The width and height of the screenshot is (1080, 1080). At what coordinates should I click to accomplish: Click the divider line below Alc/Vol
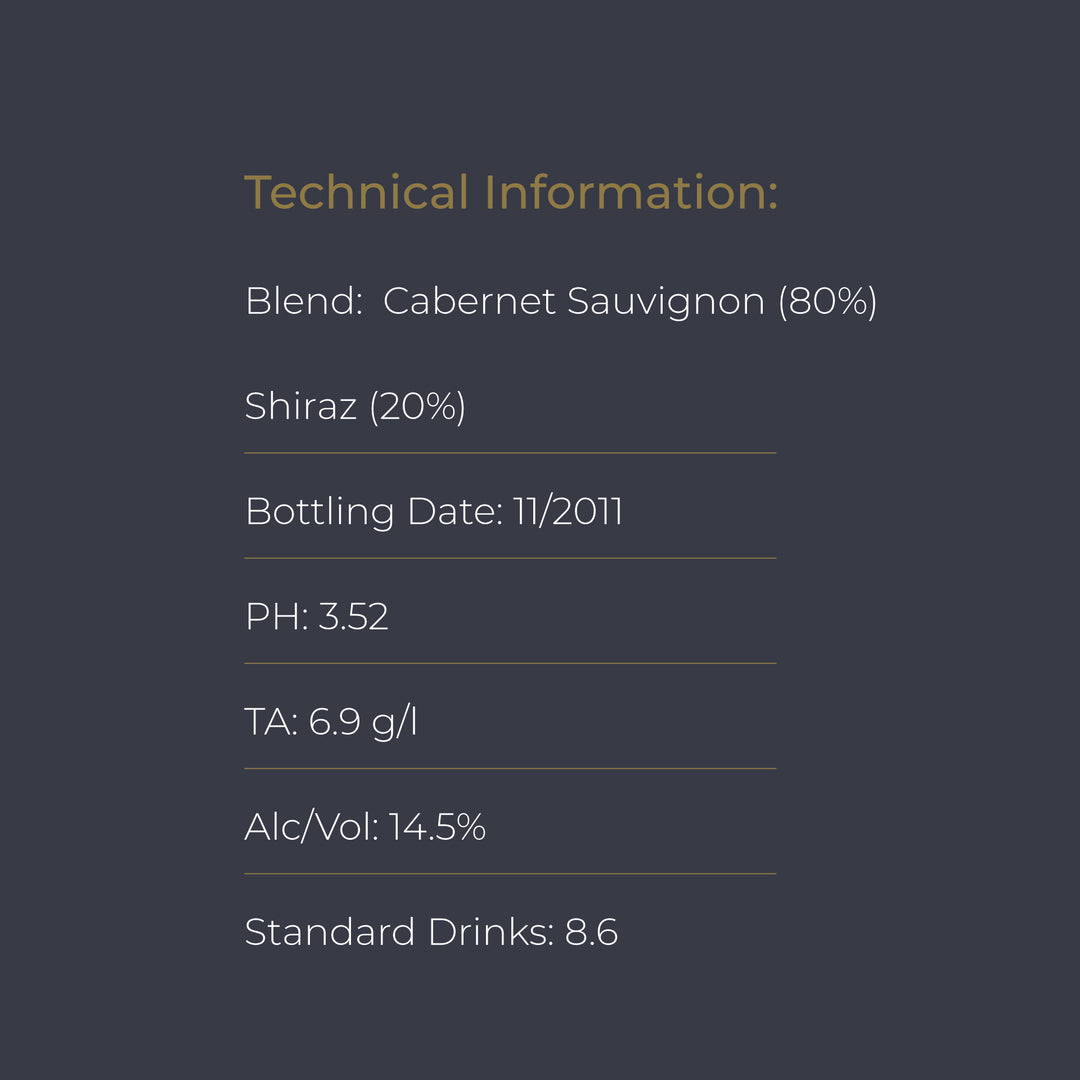510,874
